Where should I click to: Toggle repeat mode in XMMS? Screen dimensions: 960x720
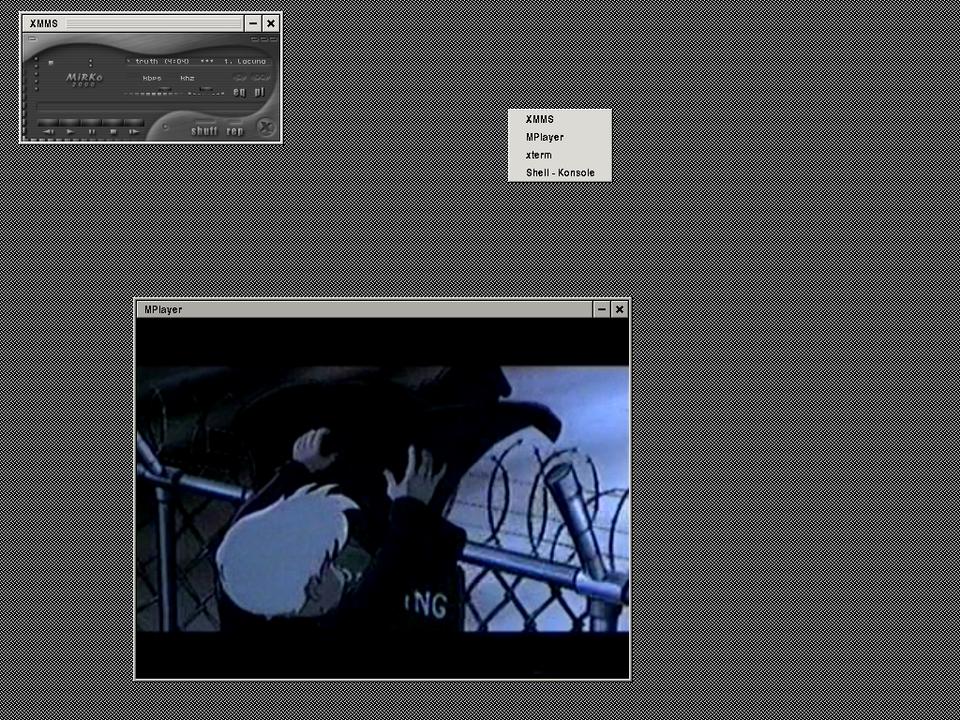click(x=235, y=130)
